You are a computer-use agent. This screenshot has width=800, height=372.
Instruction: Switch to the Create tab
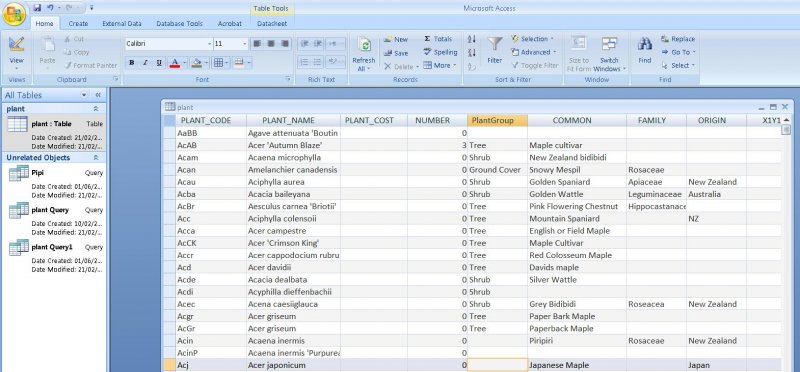(78, 23)
